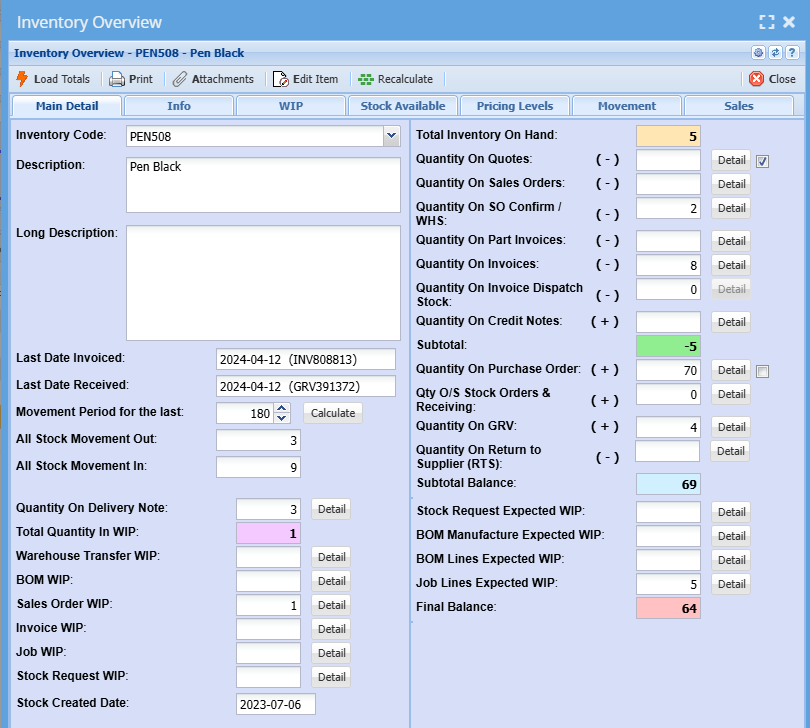View Detail for Quantity On Invoices
The image size is (810, 728).
click(x=731, y=265)
